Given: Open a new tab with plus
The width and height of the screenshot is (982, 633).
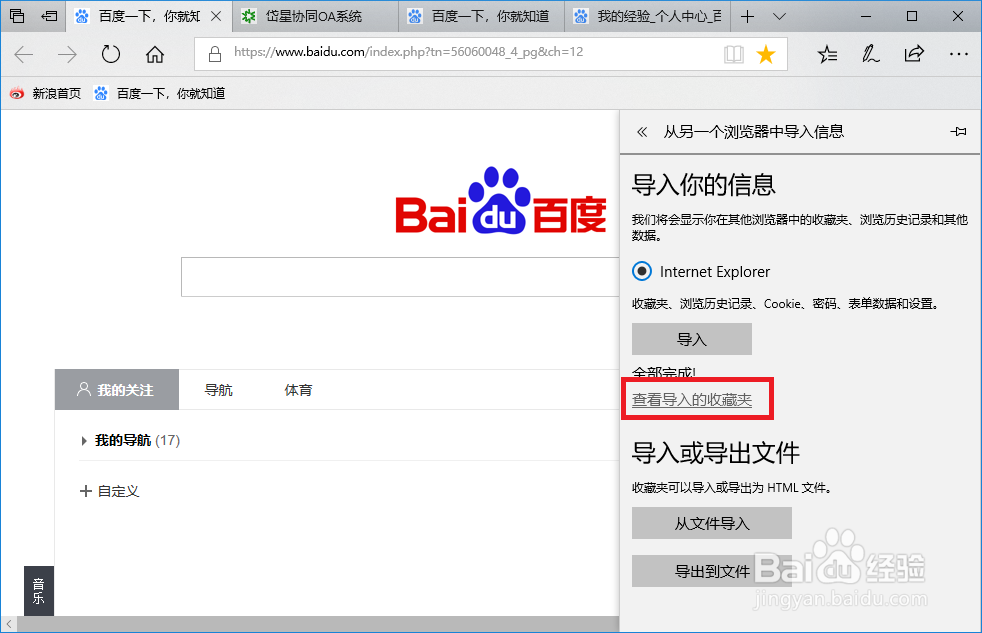Looking at the screenshot, I should tap(747, 16).
